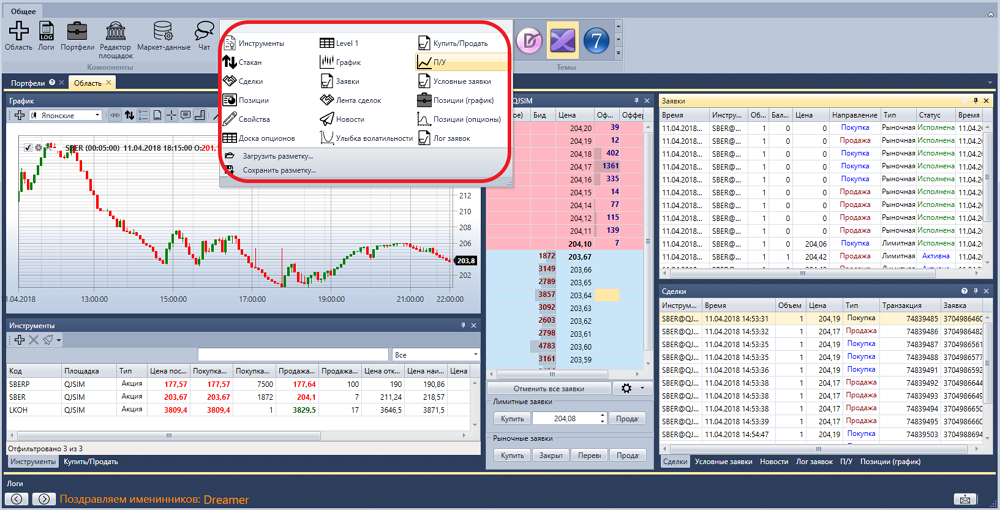Apply the pink pencil theme icon
Image resolution: width=1000 pixels, height=510 pixels.
click(529, 41)
